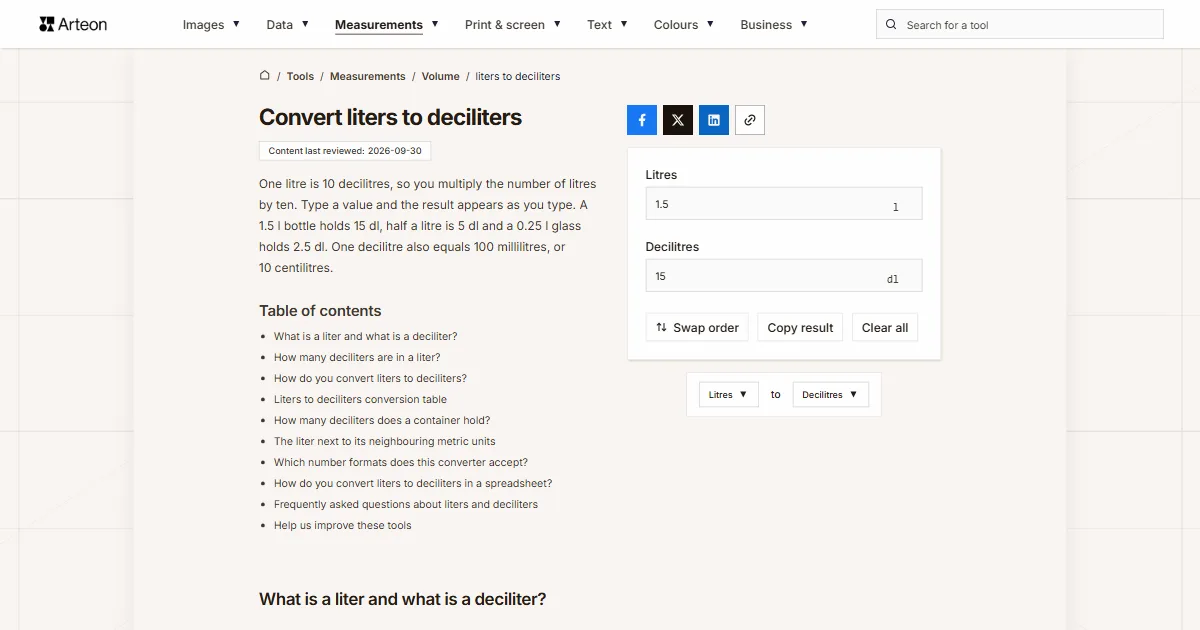Open convert in a spreadsheet section link
1200x630 pixels.
[x=413, y=483]
